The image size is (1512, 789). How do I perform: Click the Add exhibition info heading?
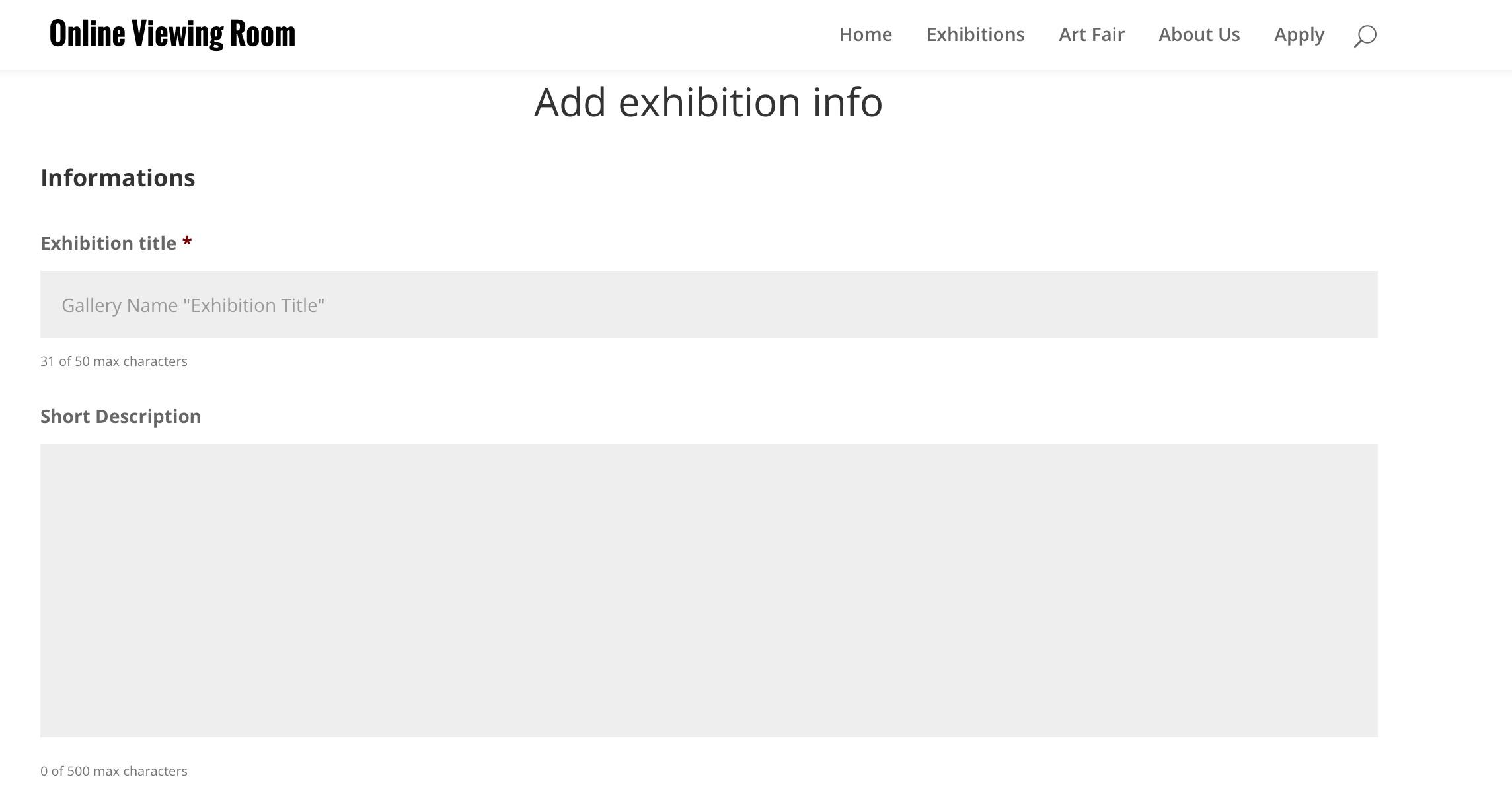tap(708, 102)
